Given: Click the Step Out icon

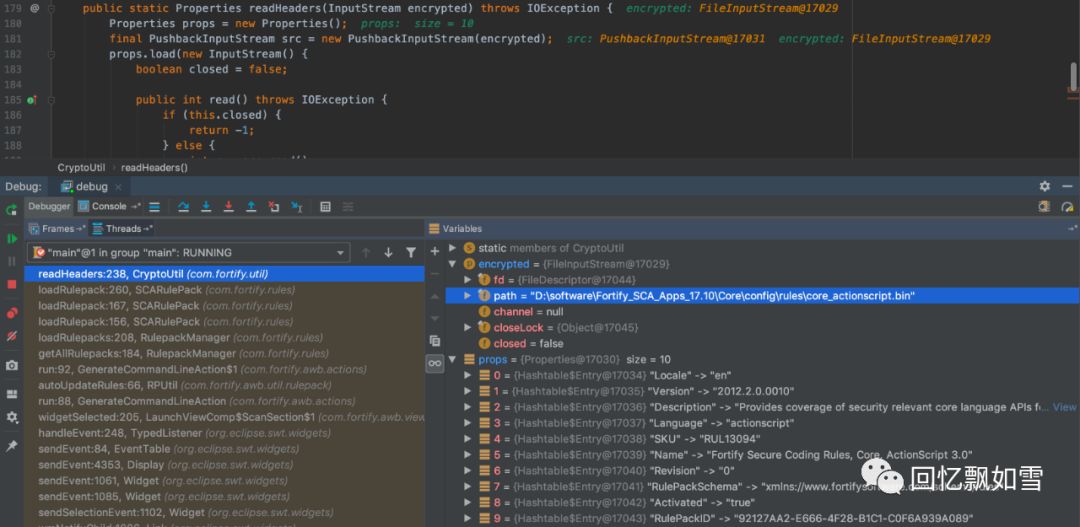Looking at the screenshot, I should tap(250, 207).
